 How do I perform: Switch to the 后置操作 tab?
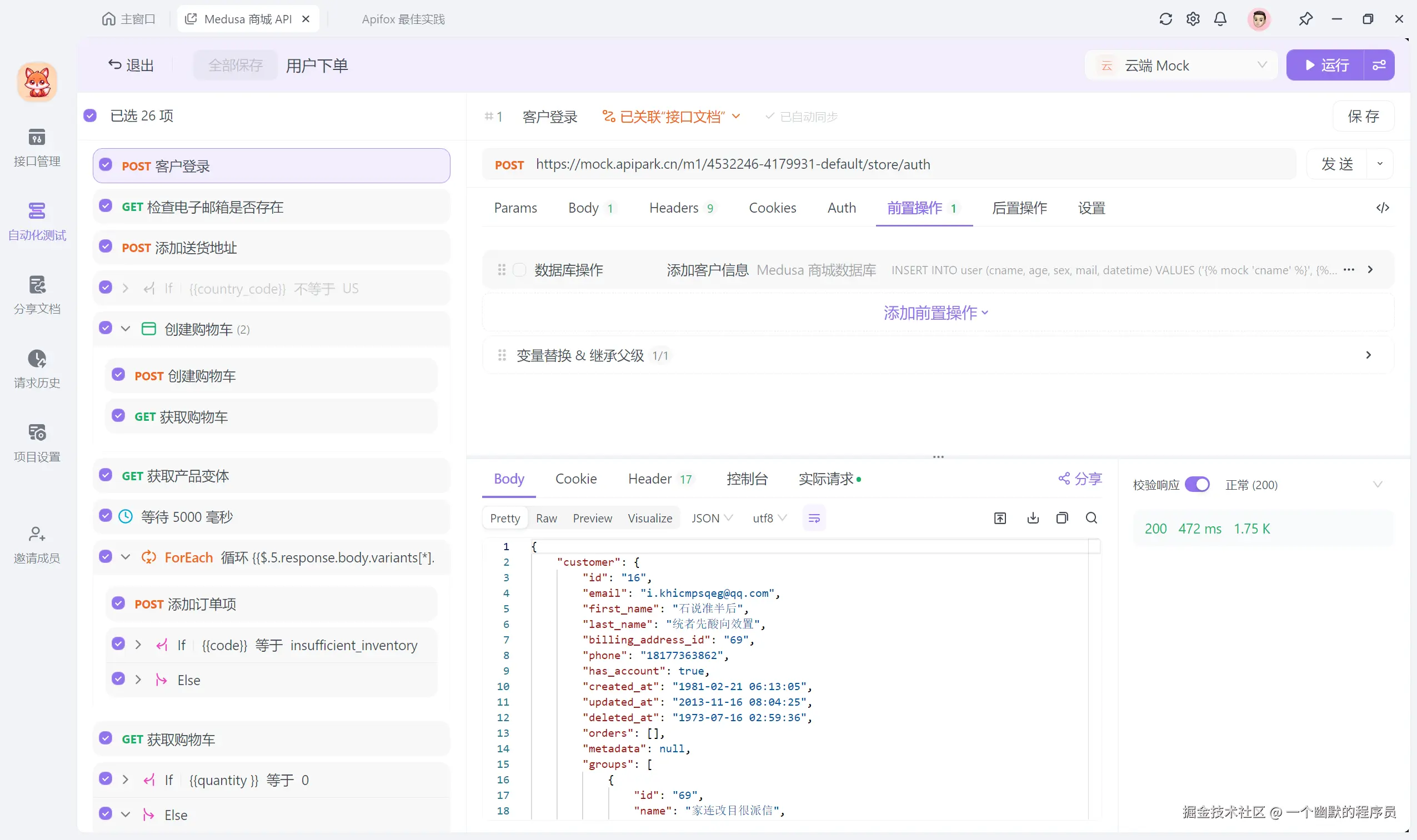1019,208
